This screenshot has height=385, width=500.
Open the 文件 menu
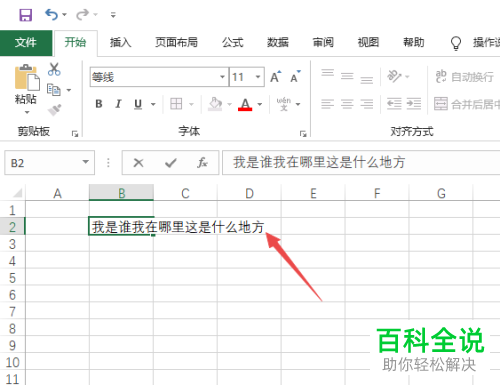click(26, 43)
